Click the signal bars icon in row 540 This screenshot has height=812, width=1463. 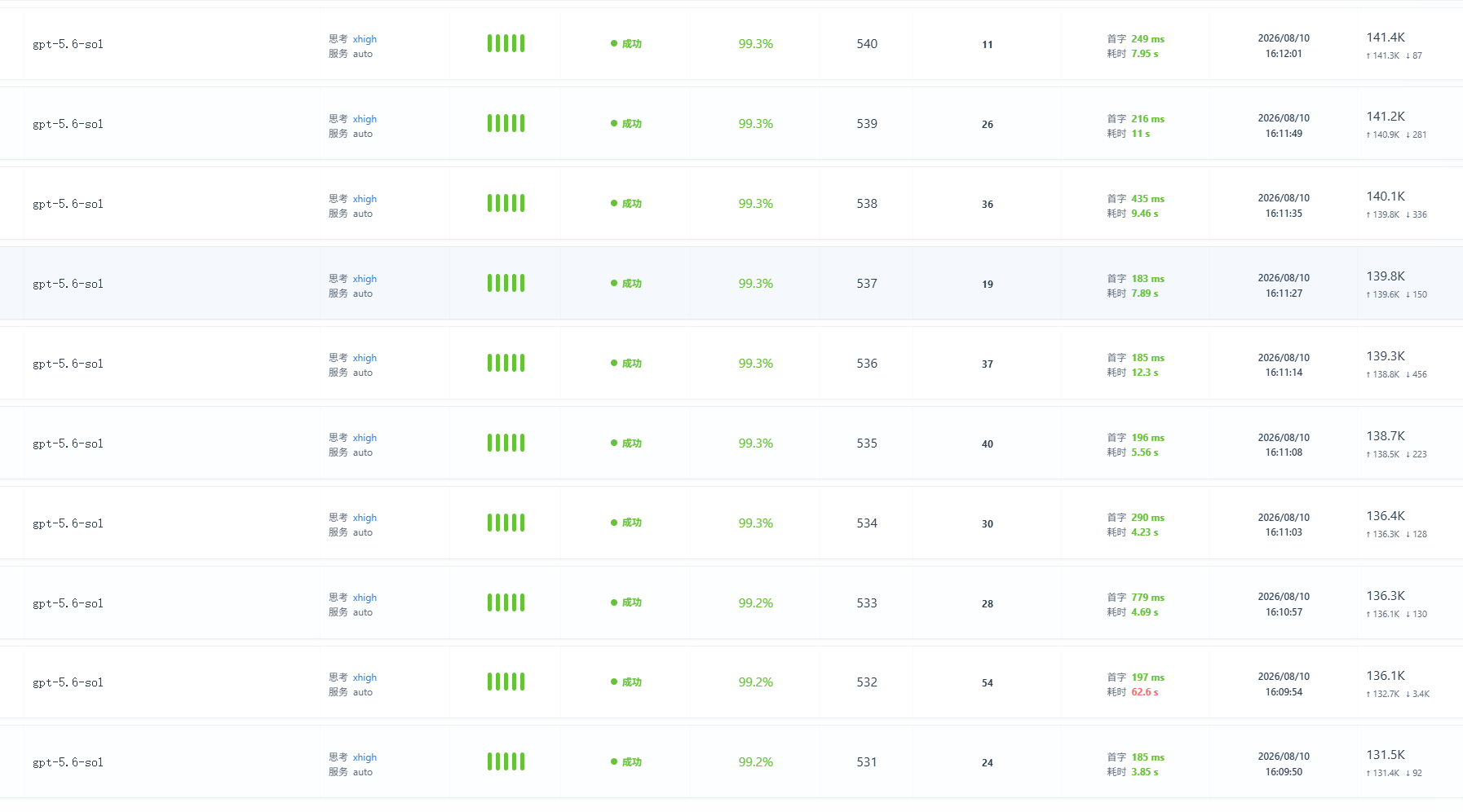(506, 43)
